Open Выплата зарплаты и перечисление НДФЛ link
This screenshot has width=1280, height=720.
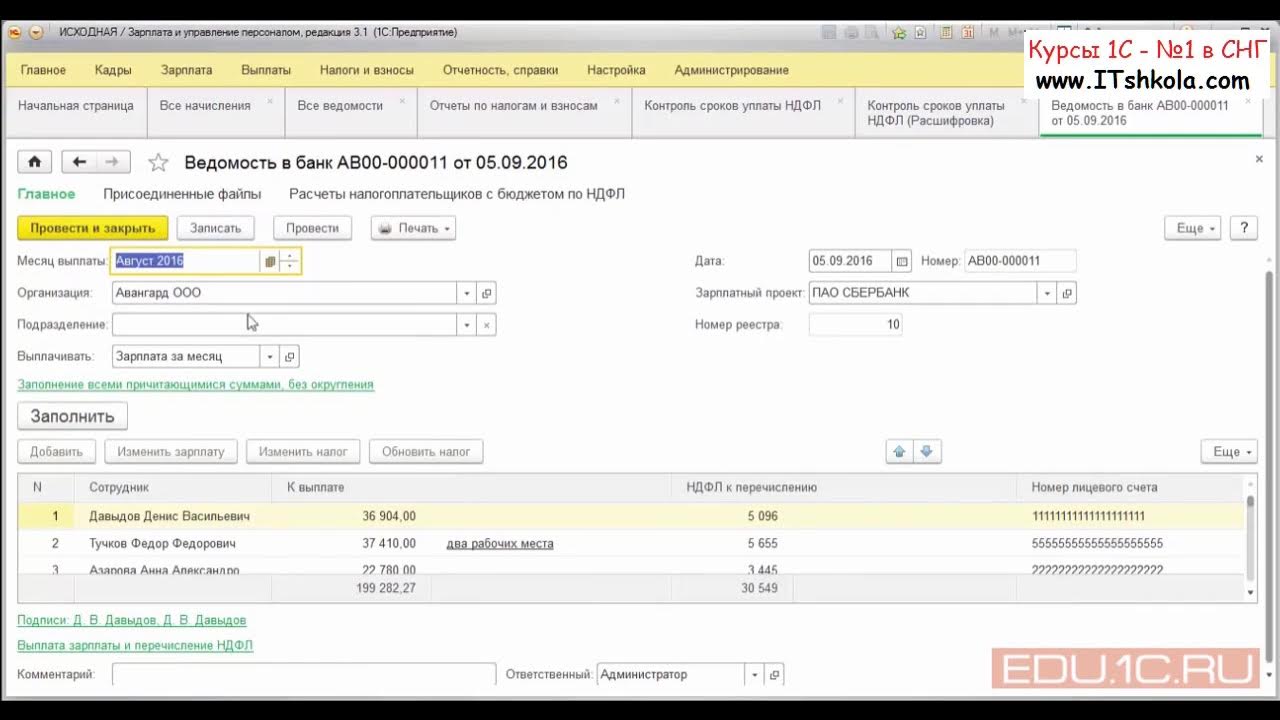tap(135, 646)
